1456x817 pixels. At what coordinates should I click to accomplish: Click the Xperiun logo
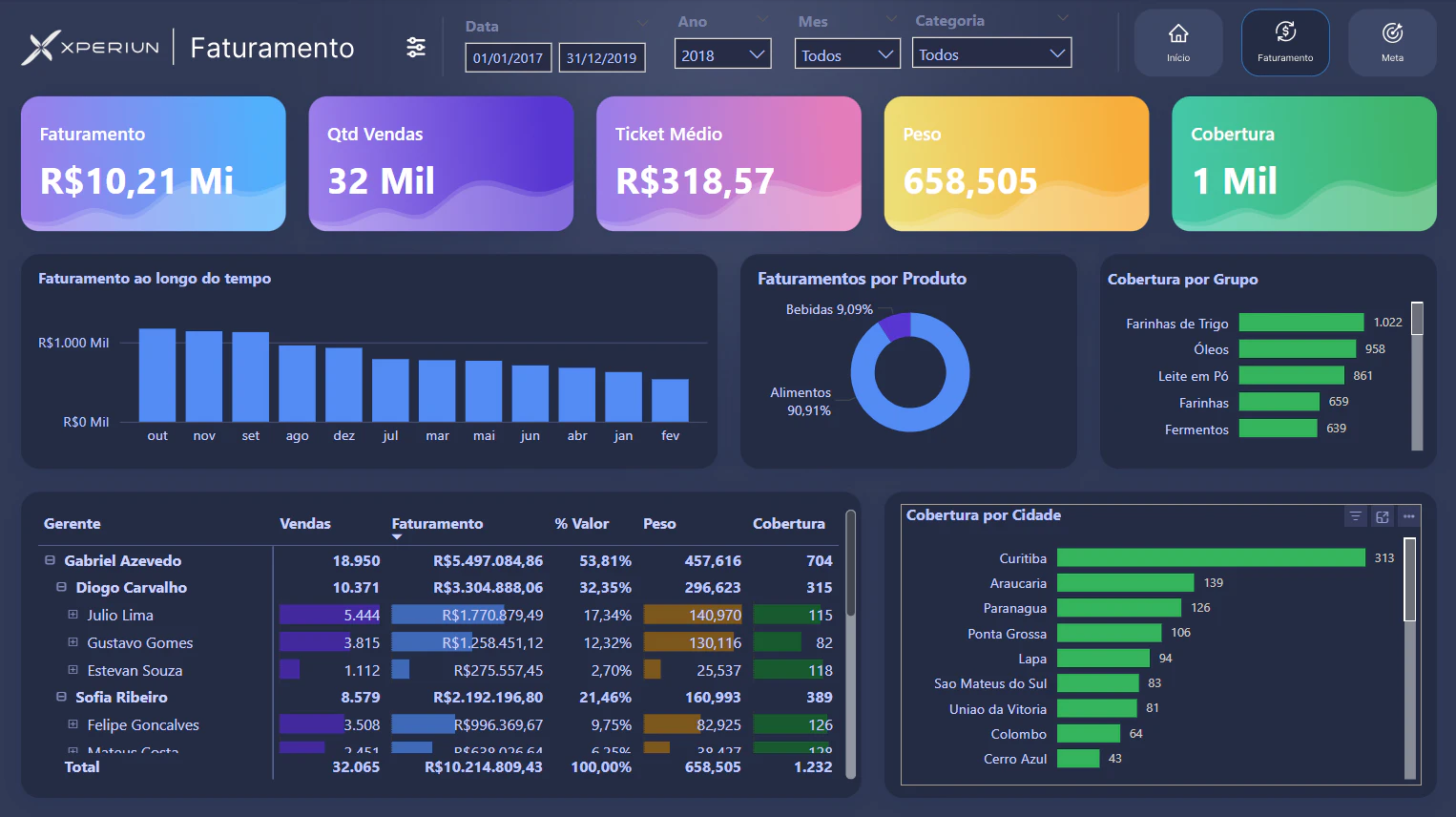tap(91, 47)
